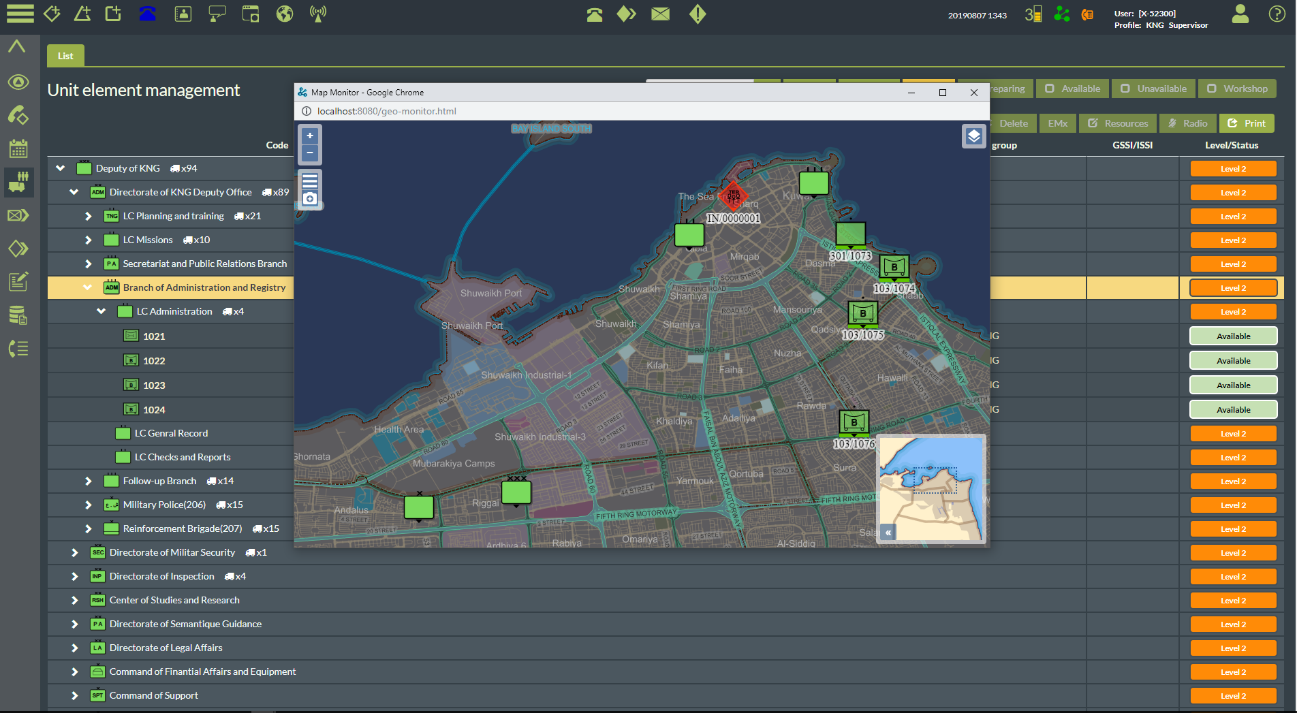Click the Resources button
Image resolution: width=1297 pixels, height=713 pixels.
pos(1118,124)
